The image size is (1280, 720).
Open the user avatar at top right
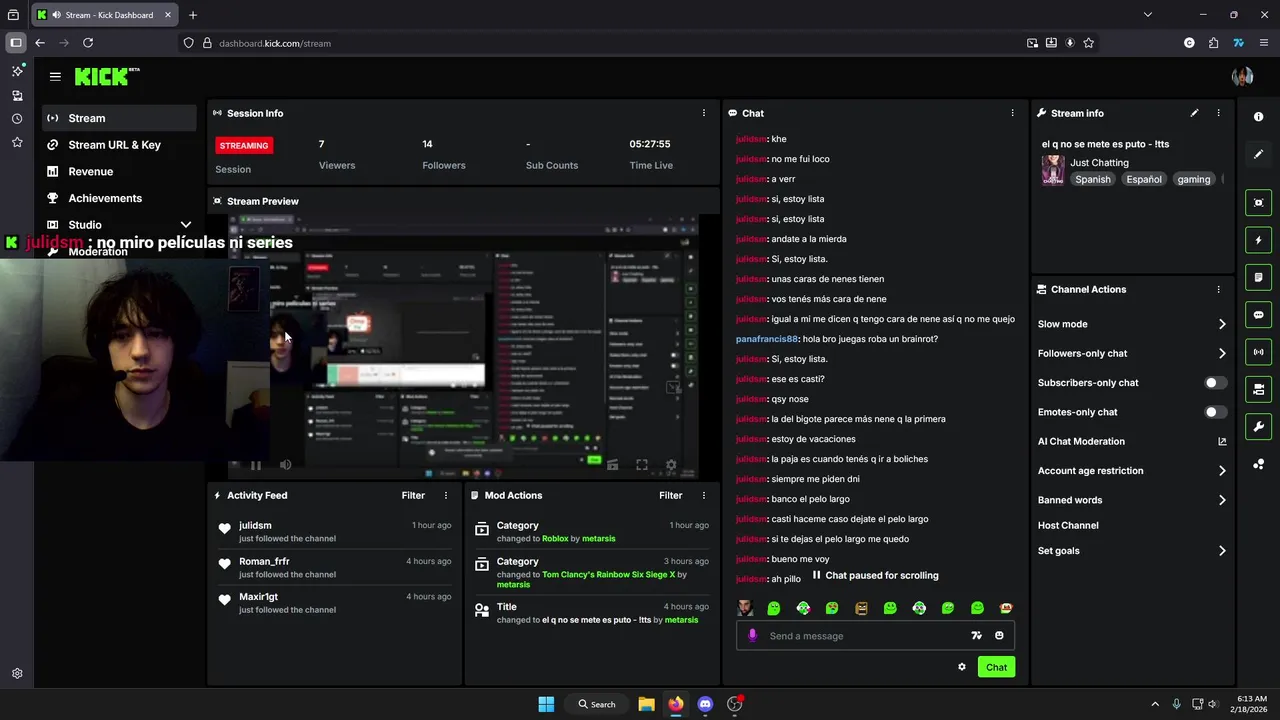[1242, 77]
